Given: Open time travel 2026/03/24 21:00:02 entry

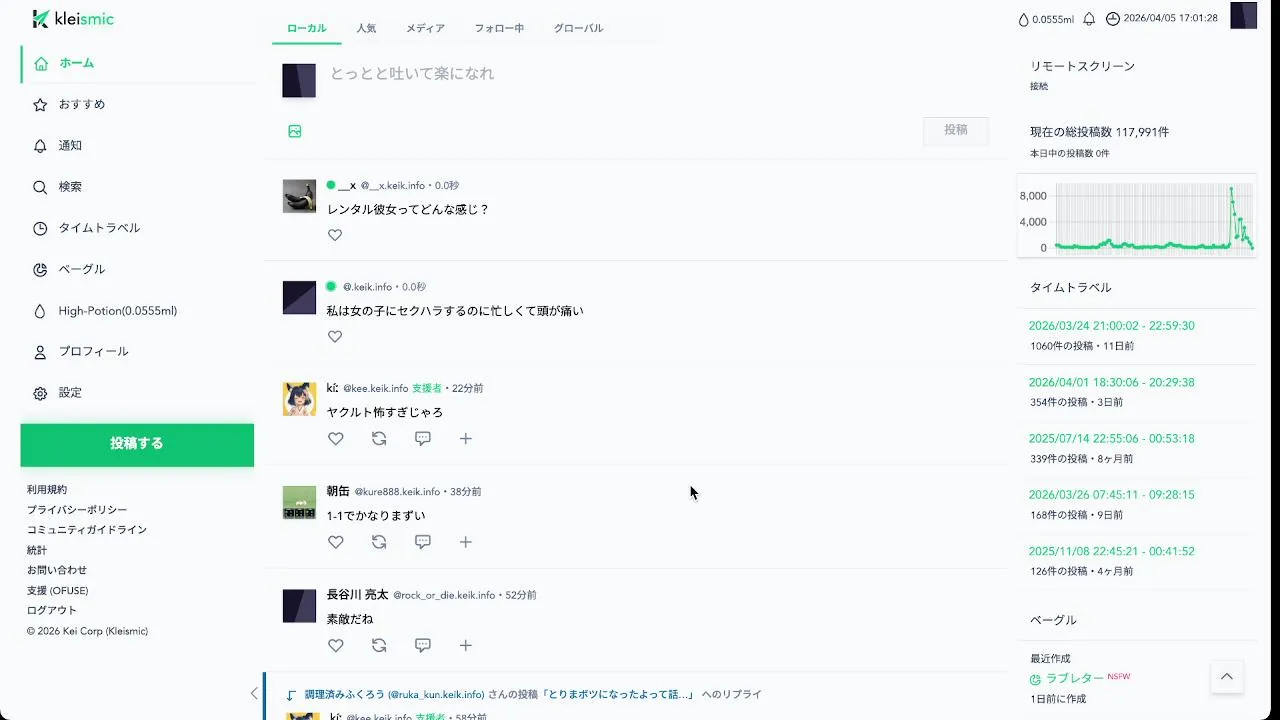Looking at the screenshot, I should pyautogui.click(x=1111, y=326).
